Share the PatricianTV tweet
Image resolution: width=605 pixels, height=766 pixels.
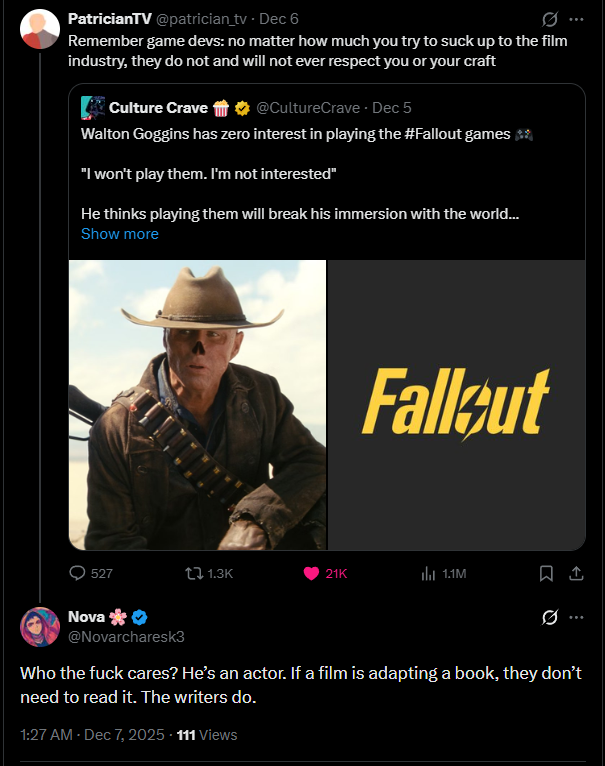tap(576, 574)
